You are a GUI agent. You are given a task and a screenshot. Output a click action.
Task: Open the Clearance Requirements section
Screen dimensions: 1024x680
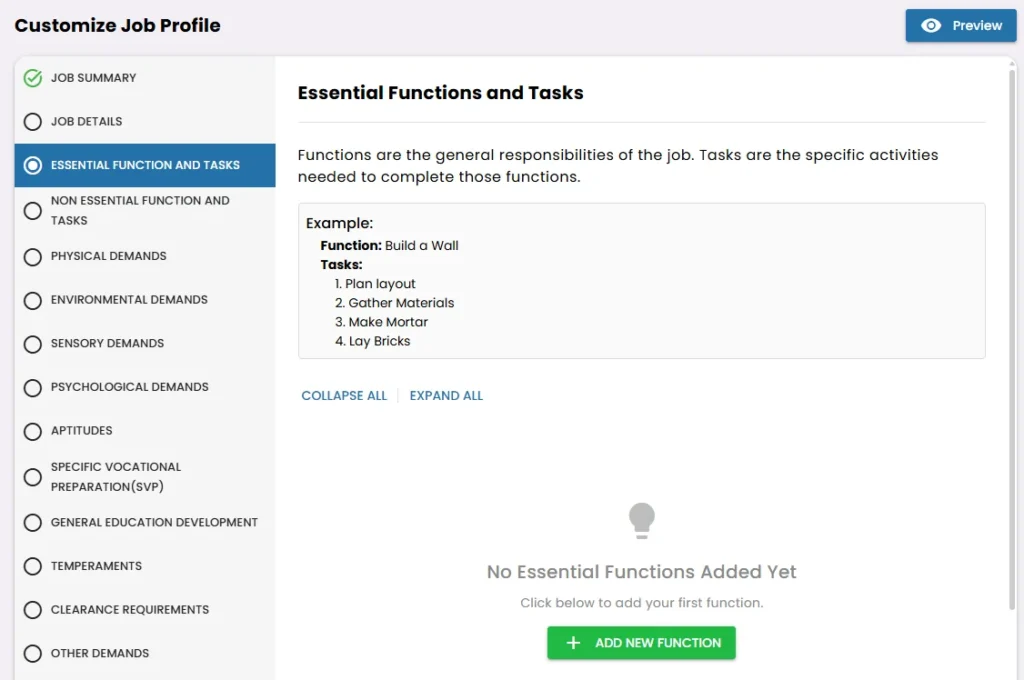point(129,609)
